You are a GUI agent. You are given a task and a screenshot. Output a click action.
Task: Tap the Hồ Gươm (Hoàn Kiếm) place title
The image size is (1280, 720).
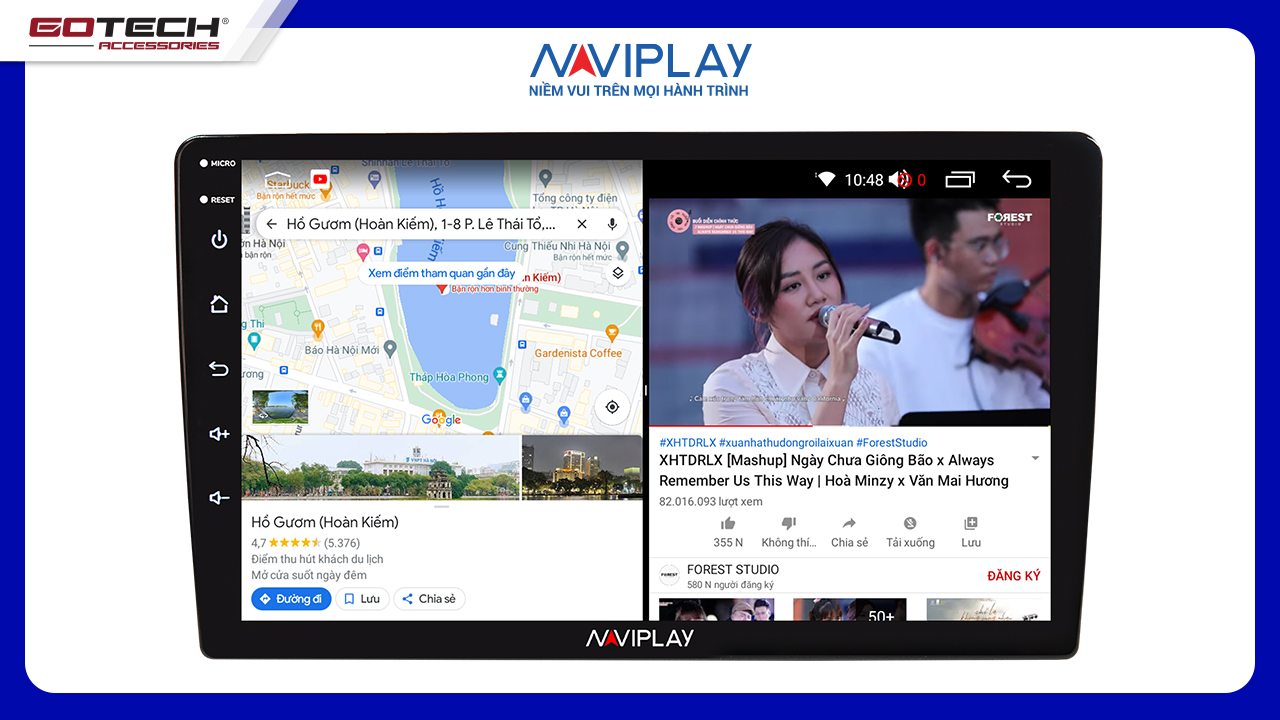tap(325, 522)
